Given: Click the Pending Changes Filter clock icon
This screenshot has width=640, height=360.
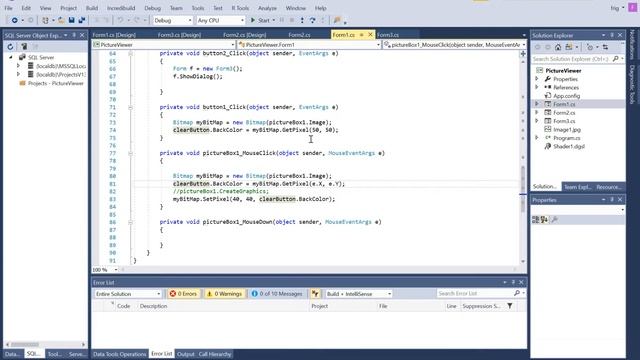Looking at the screenshot, I should coord(590,47).
